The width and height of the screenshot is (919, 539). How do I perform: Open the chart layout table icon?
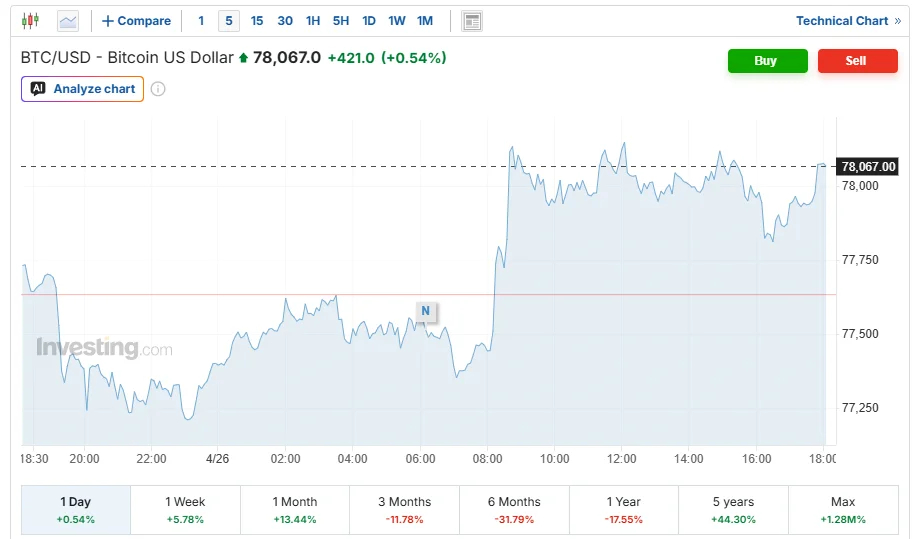pos(472,22)
